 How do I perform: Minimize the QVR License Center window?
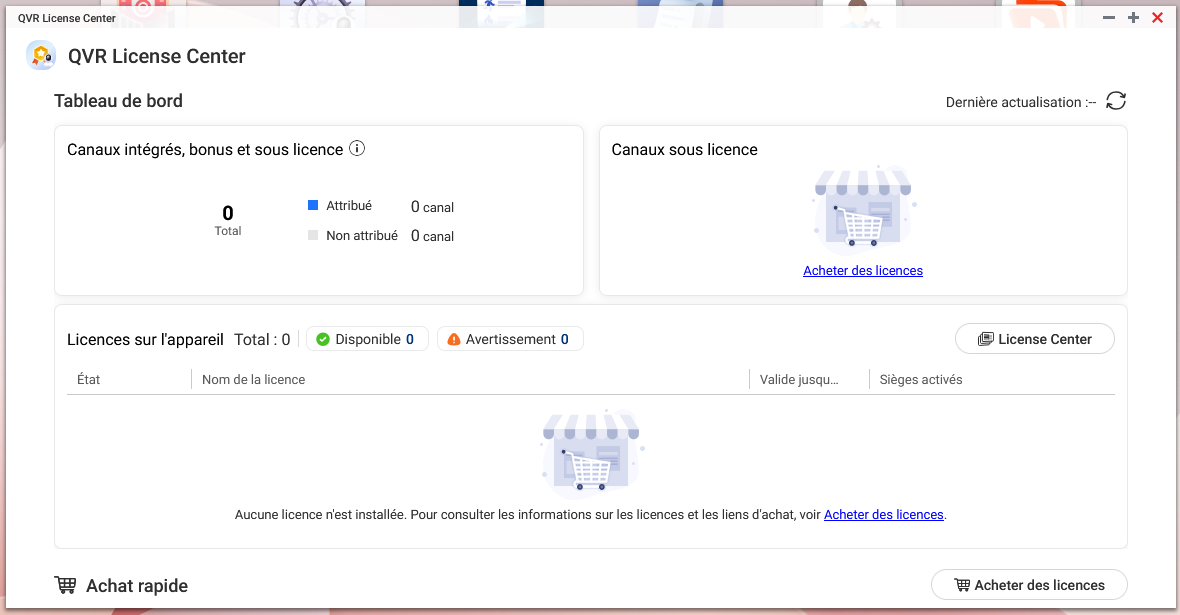click(x=1109, y=18)
